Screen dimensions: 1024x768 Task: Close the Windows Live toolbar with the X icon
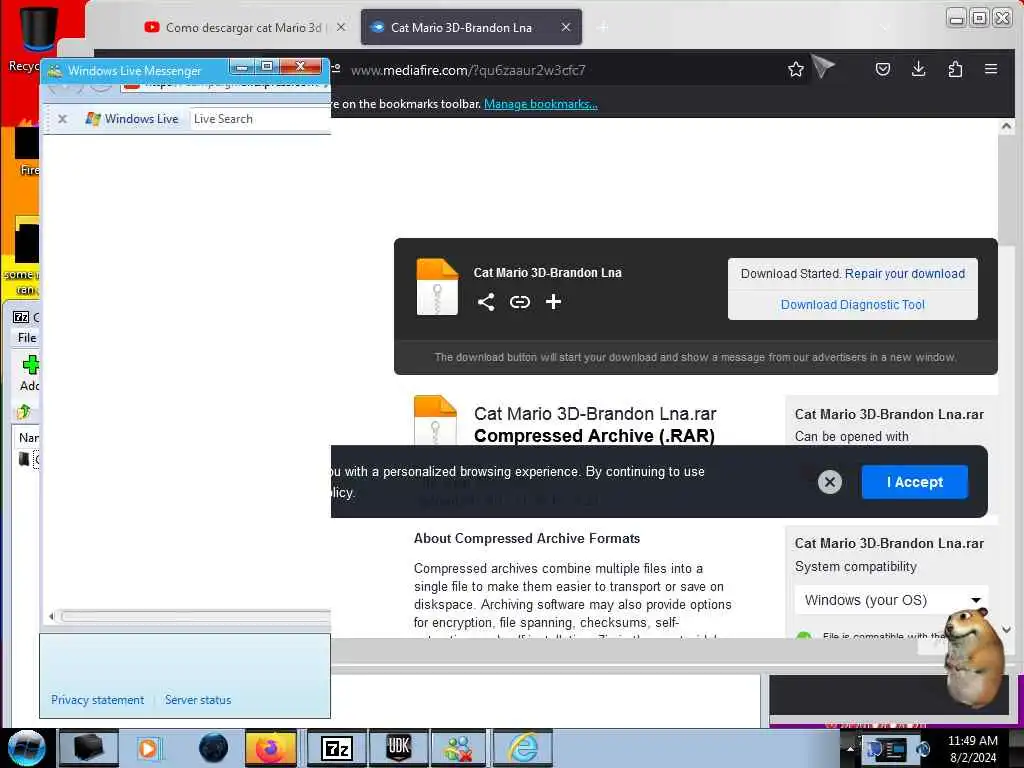pos(62,119)
